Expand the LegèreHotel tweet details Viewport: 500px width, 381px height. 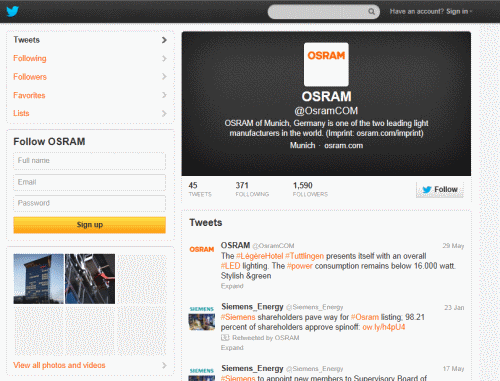[x=232, y=286]
